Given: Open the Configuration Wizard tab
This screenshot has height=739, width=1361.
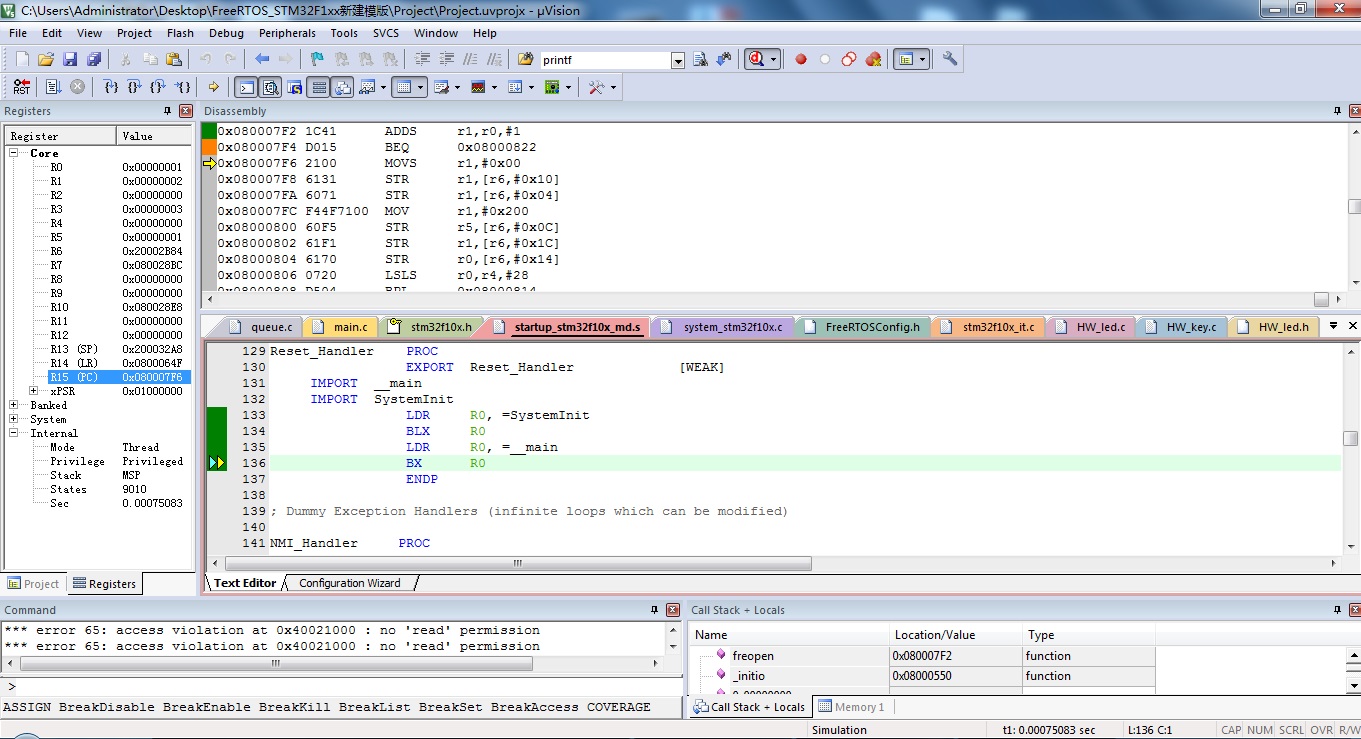Looking at the screenshot, I should pyautogui.click(x=349, y=583).
